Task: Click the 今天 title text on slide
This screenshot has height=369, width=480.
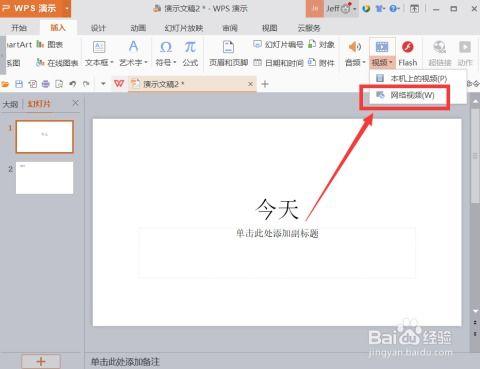Action: pos(277,209)
